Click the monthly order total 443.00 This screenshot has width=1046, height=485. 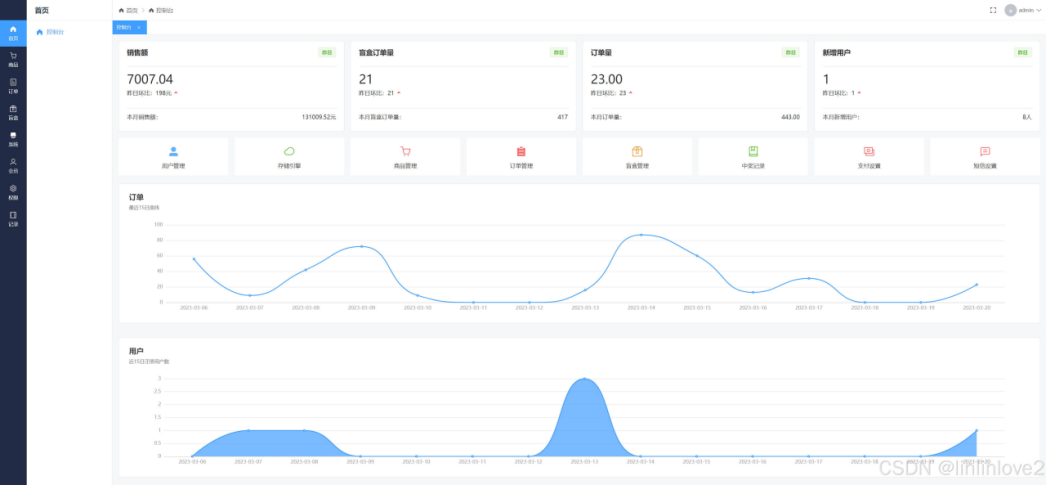[791, 117]
